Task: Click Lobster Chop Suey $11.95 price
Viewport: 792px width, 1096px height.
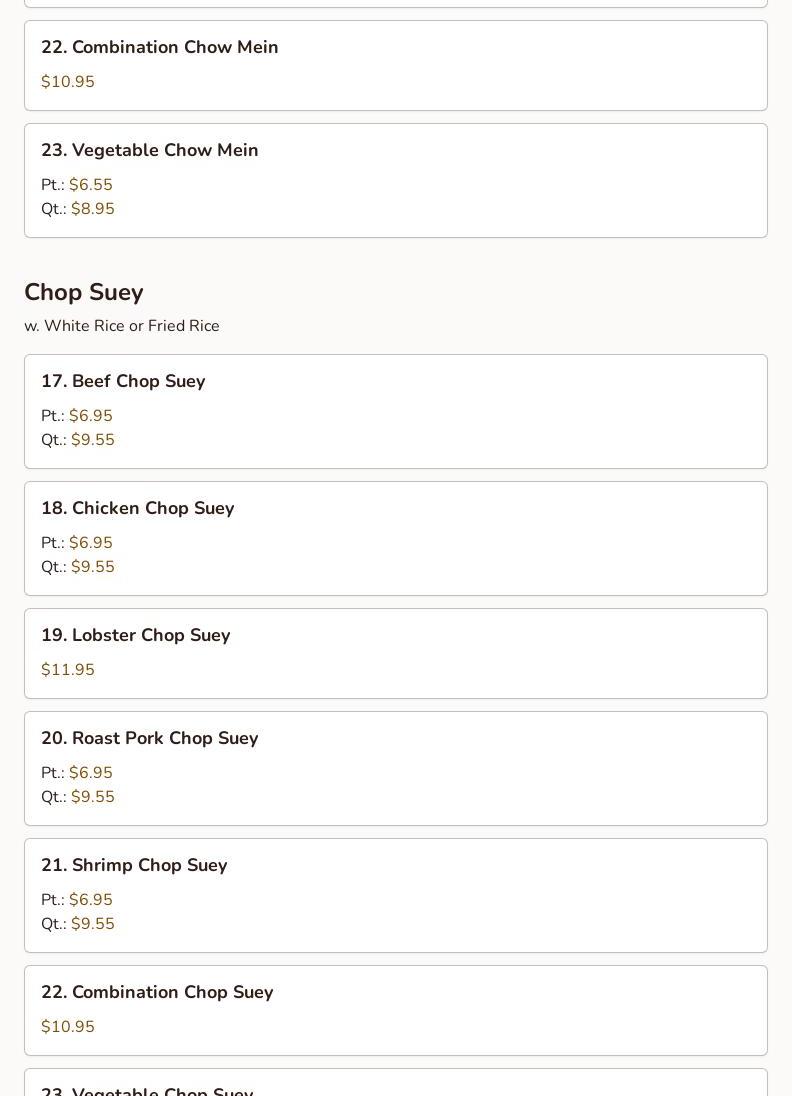Action: (68, 670)
